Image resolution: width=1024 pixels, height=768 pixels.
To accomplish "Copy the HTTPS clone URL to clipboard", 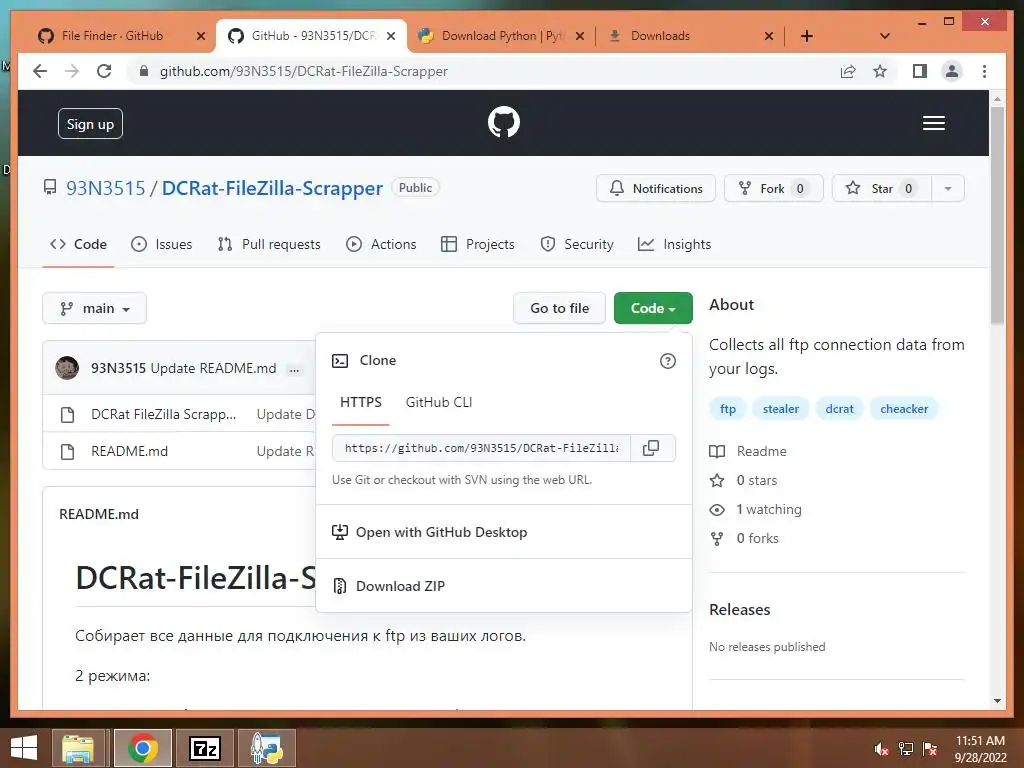I will pyautogui.click(x=651, y=448).
